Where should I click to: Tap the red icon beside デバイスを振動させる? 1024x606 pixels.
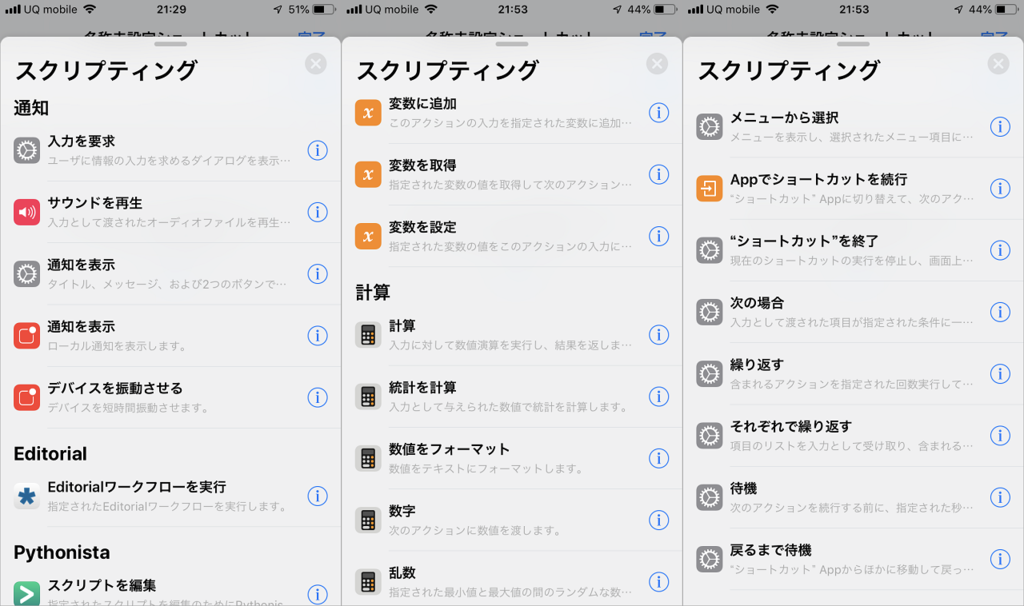(27, 398)
